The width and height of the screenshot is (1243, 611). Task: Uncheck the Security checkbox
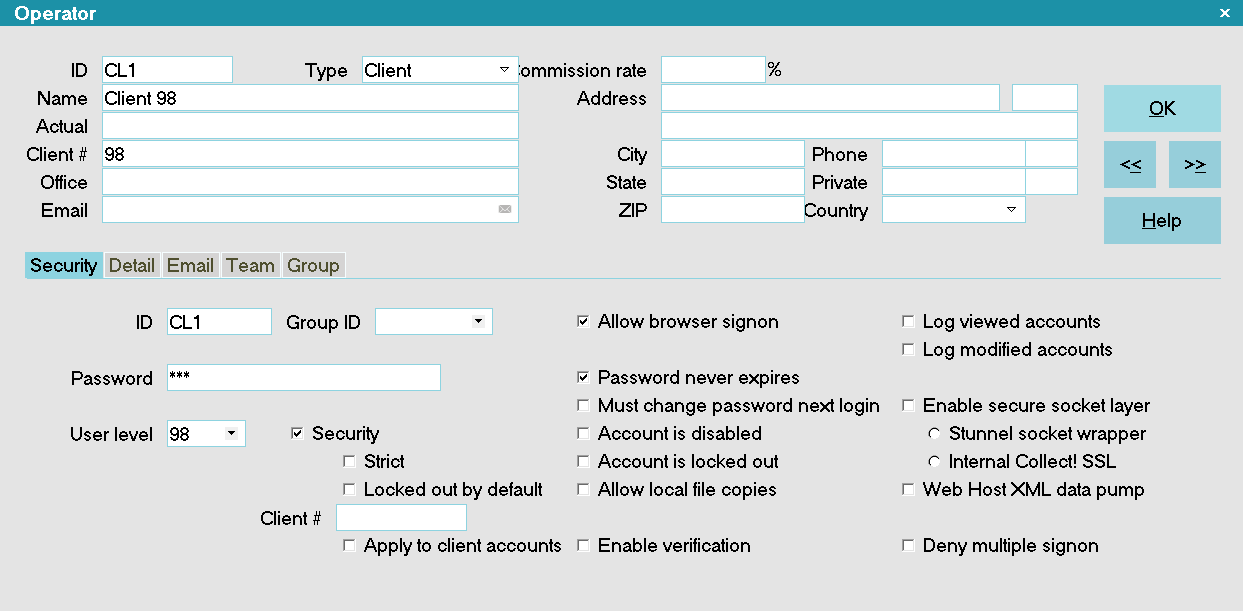click(297, 434)
